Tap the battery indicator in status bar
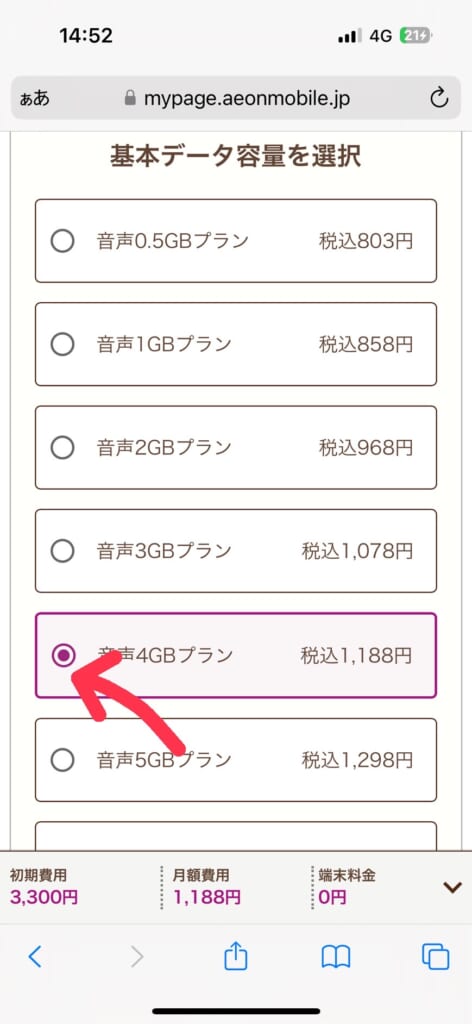This screenshot has height=1024, width=472. (x=415, y=36)
